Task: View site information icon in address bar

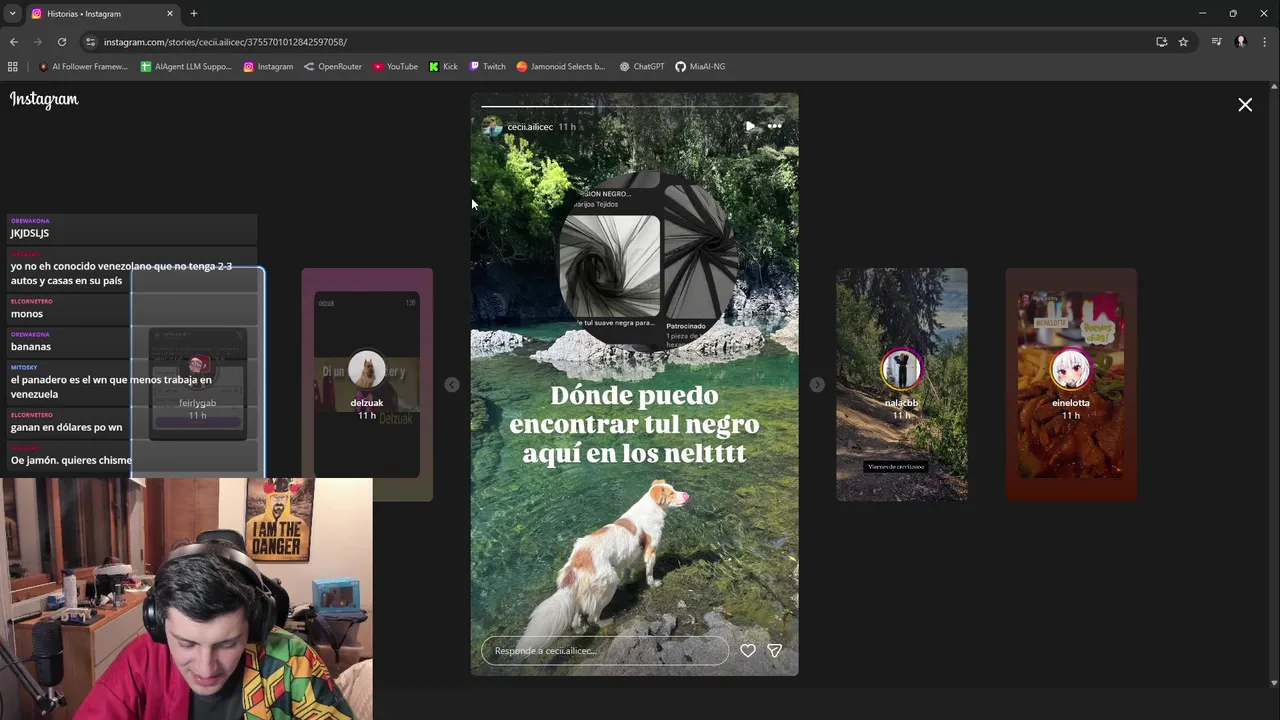Action: [90, 42]
